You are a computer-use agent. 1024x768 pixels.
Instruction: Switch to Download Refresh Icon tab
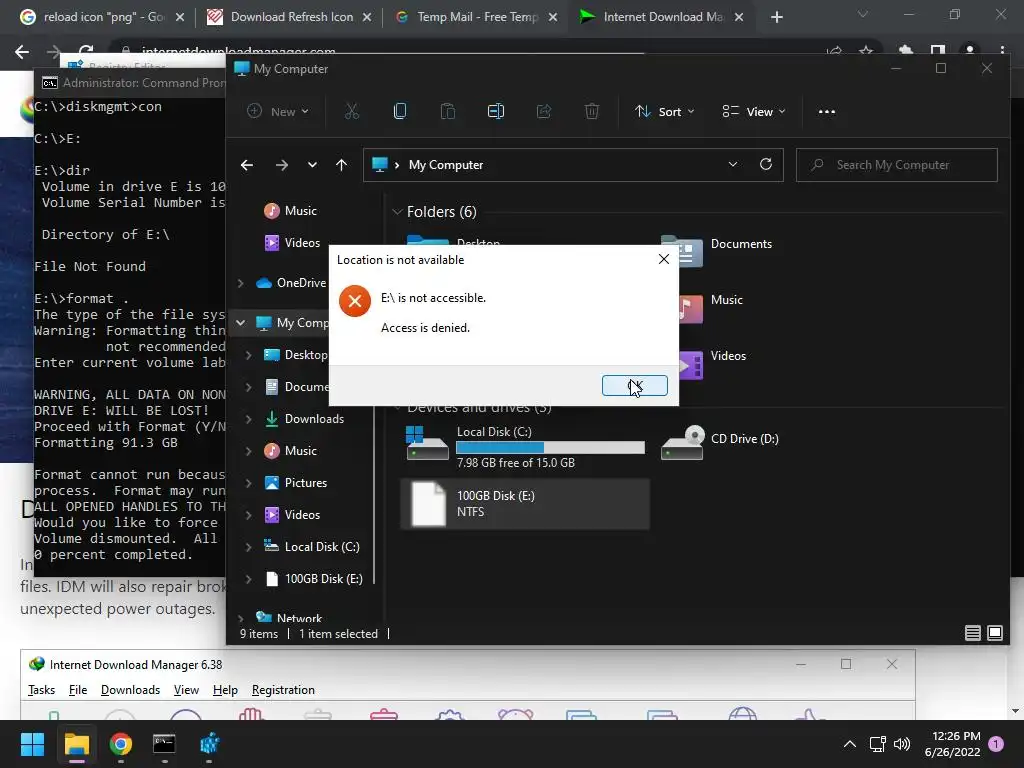[287, 17]
